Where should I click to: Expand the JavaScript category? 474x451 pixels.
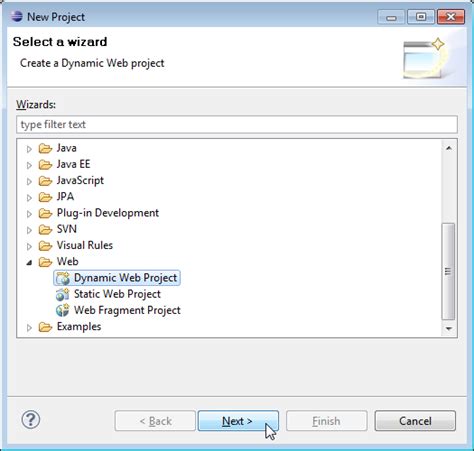point(29,181)
